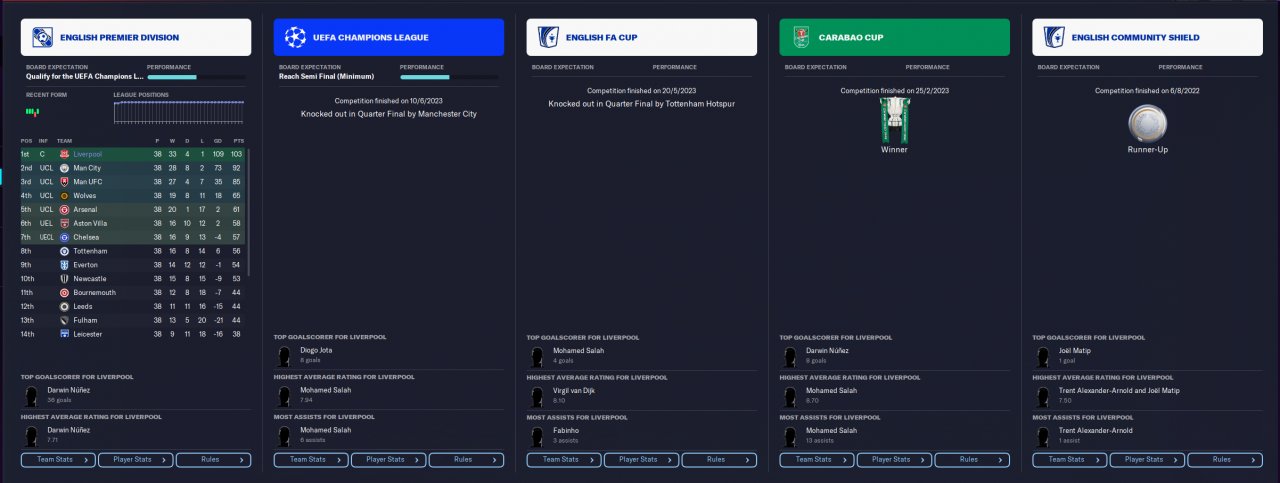Image resolution: width=1280 pixels, height=483 pixels.
Task: Open the English FA Cup header
Action: pos(641,38)
